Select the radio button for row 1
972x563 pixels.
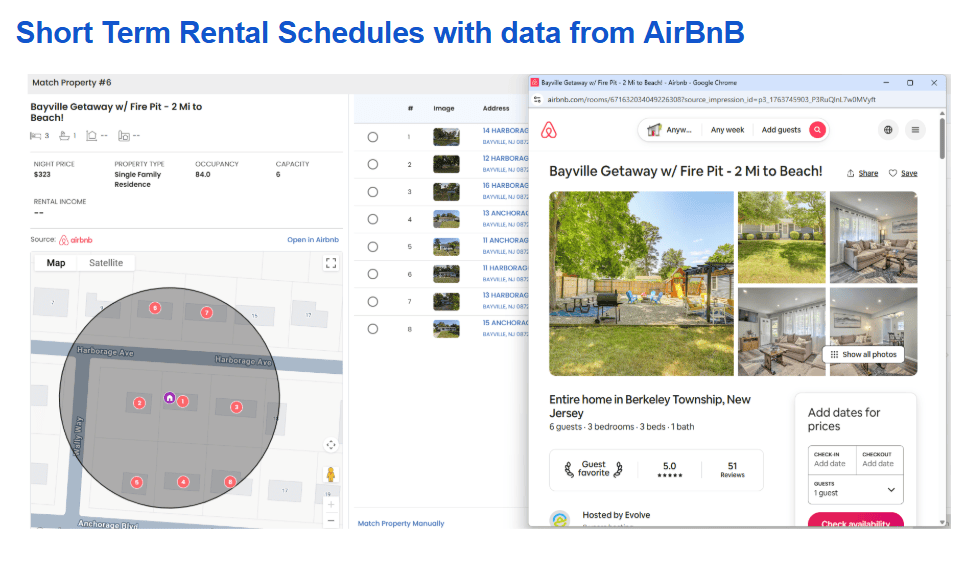373,137
